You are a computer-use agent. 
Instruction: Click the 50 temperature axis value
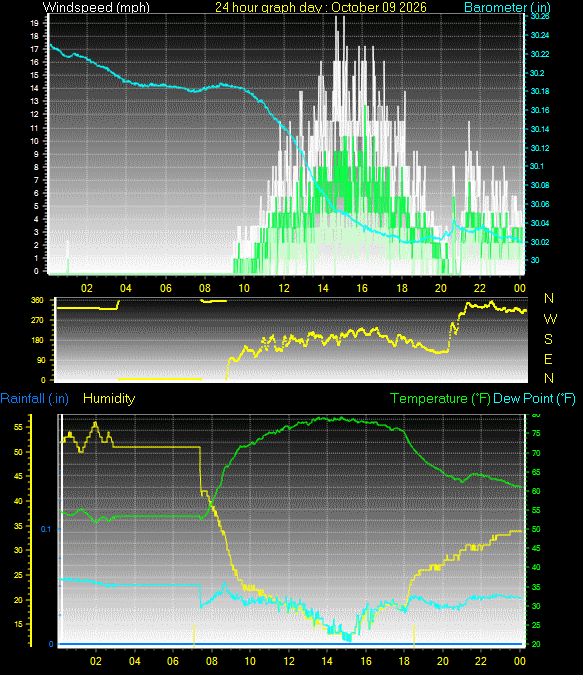click(536, 529)
